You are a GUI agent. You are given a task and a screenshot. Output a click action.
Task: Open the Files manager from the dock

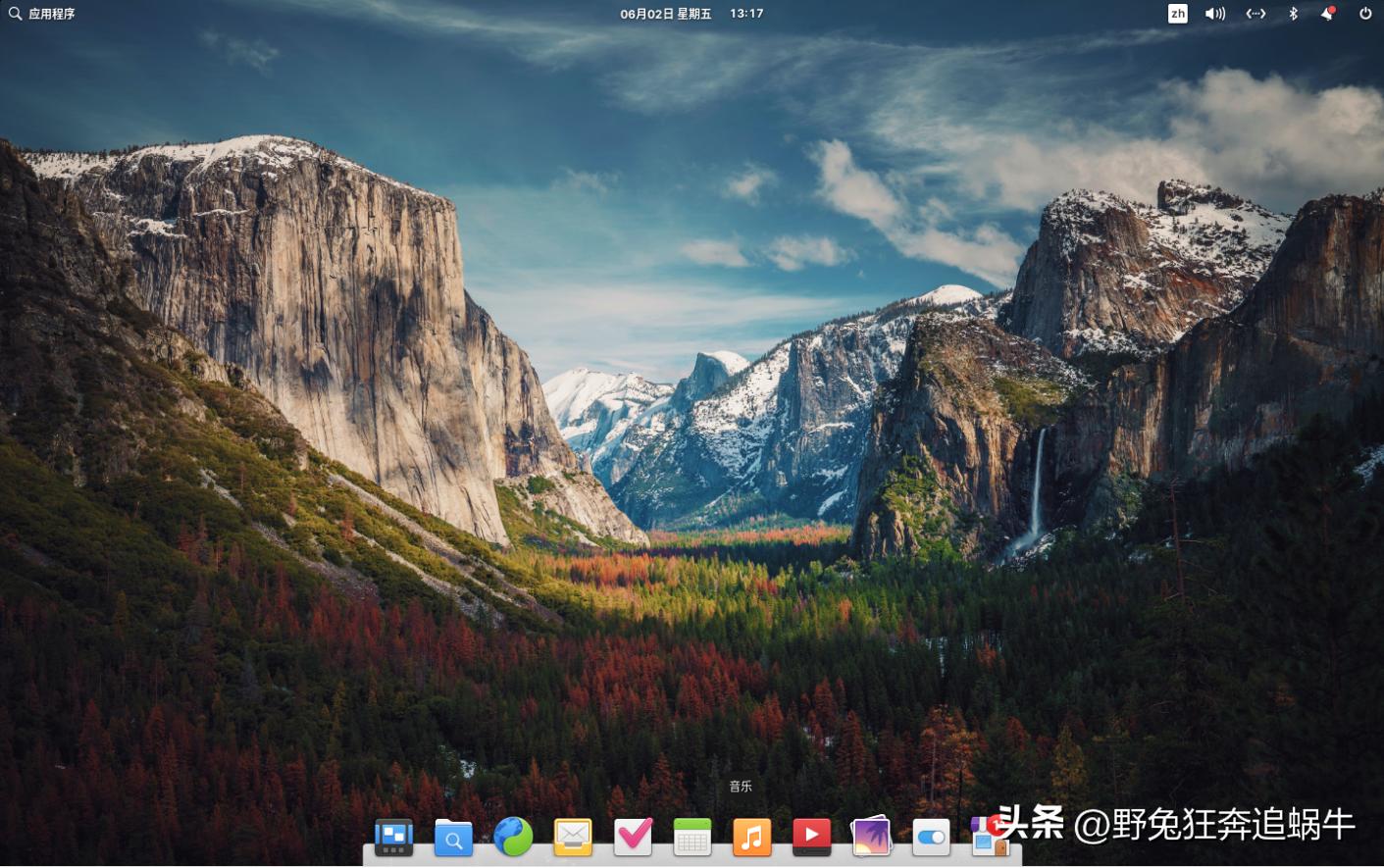[453, 837]
